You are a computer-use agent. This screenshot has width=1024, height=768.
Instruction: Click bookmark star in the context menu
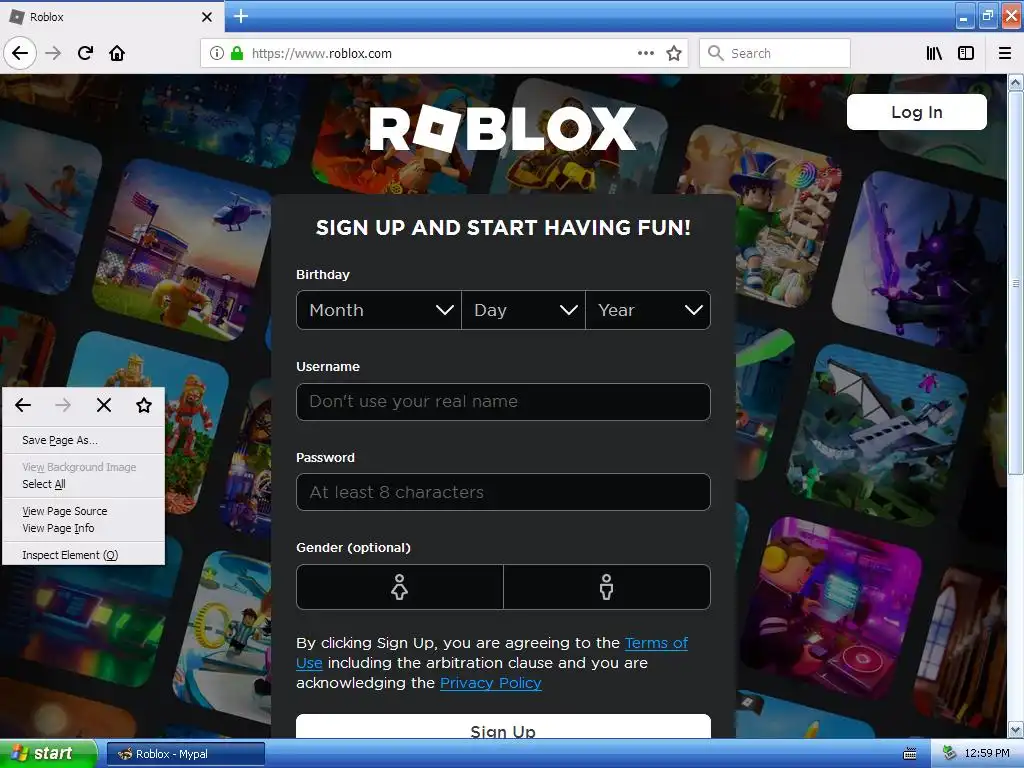(144, 406)
